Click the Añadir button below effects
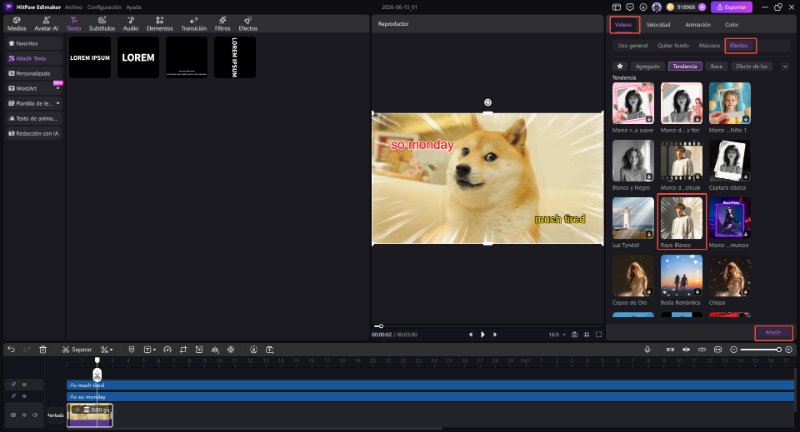 coord(773,333)
